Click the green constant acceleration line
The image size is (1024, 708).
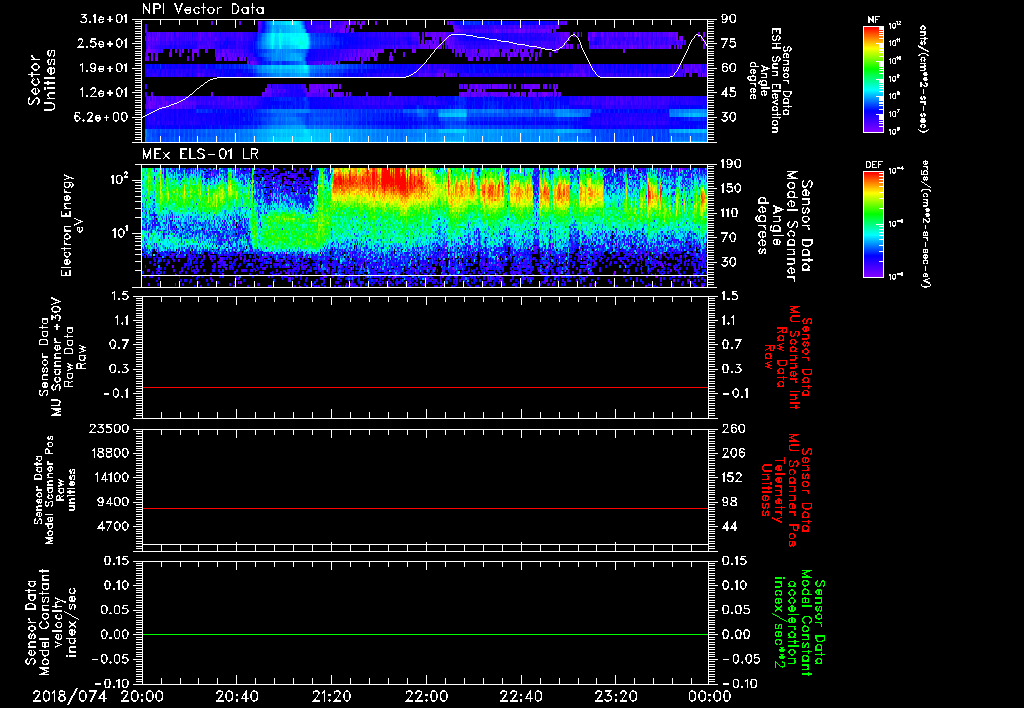coord(426,635)
